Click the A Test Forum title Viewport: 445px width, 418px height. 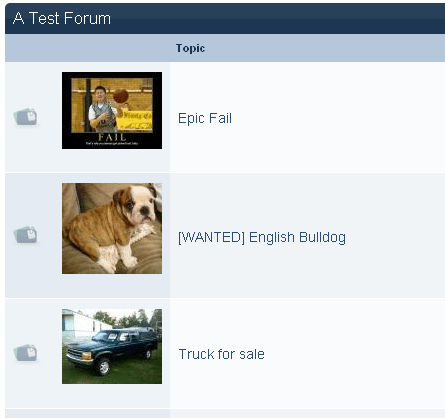click(62, 18)
